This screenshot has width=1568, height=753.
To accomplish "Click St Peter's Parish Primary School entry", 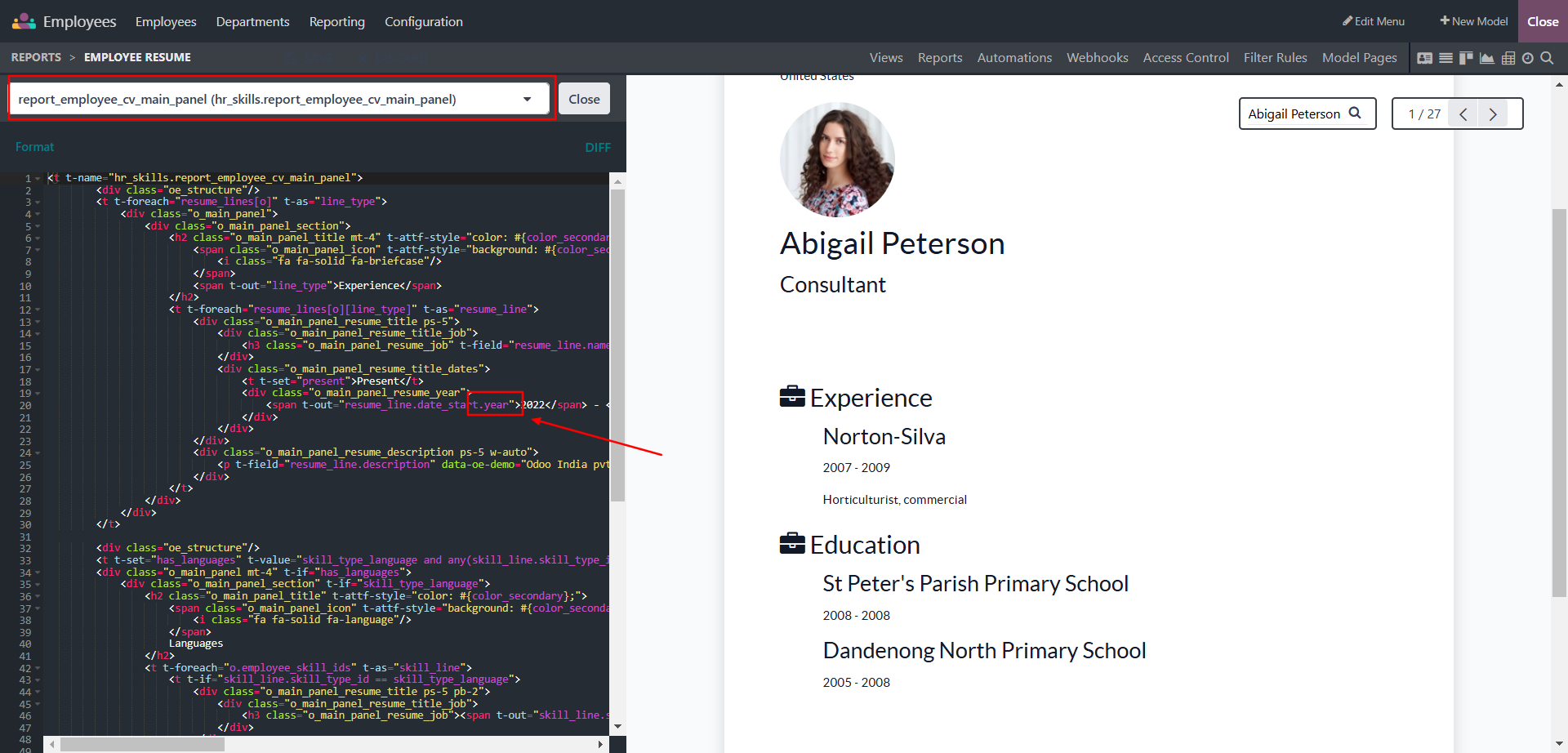I will tap(975, 584).
